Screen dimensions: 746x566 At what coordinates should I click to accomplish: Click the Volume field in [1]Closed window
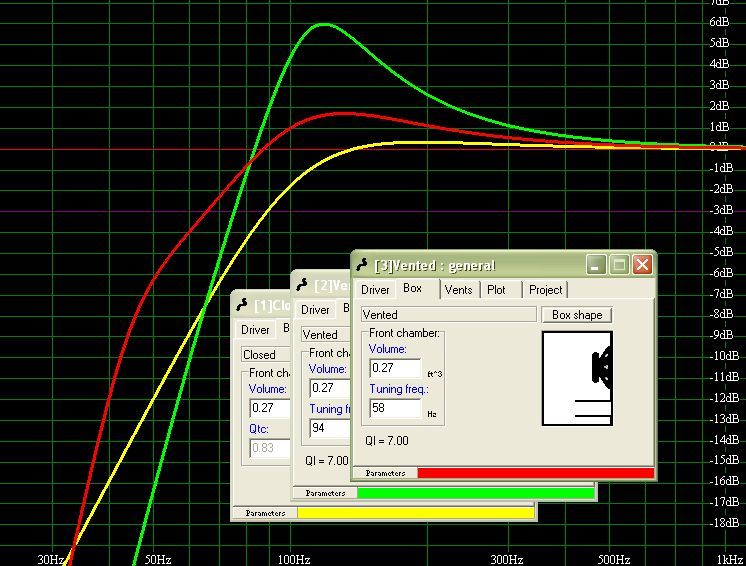point(270,408)
